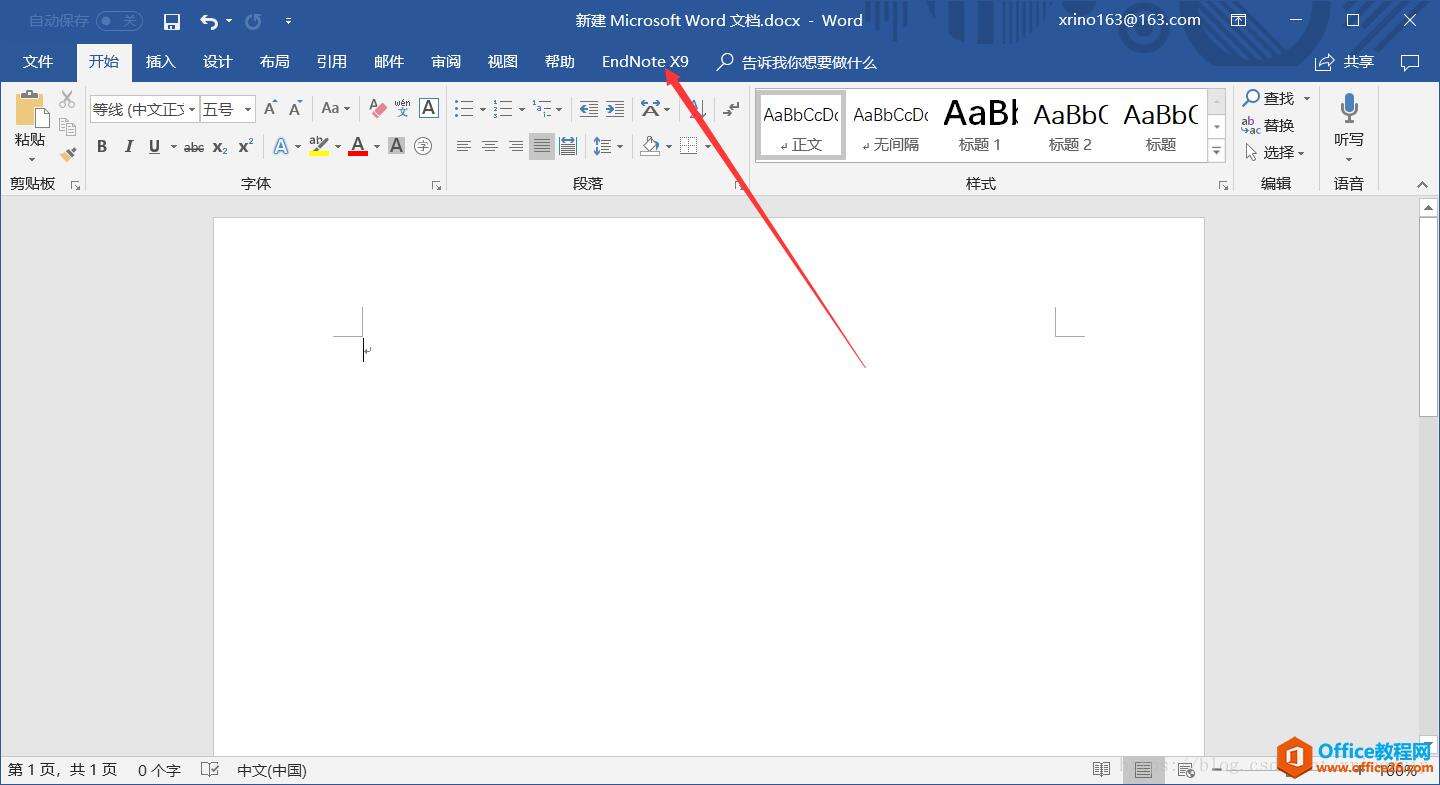The image size is (1440, 785).
Task: Toggle Bold formatting
Action: (x=102, y=147)
